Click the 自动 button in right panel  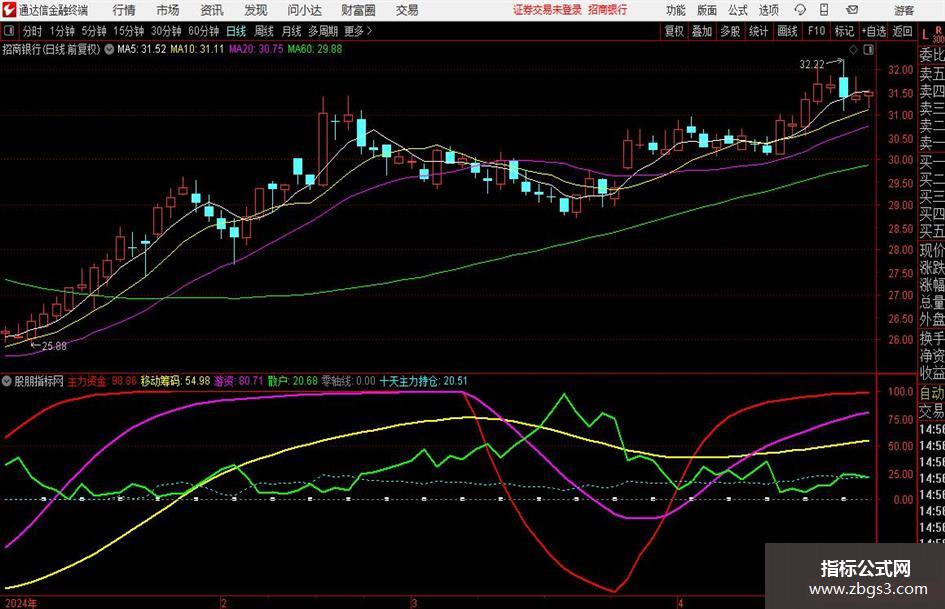(x=932, y=393)
